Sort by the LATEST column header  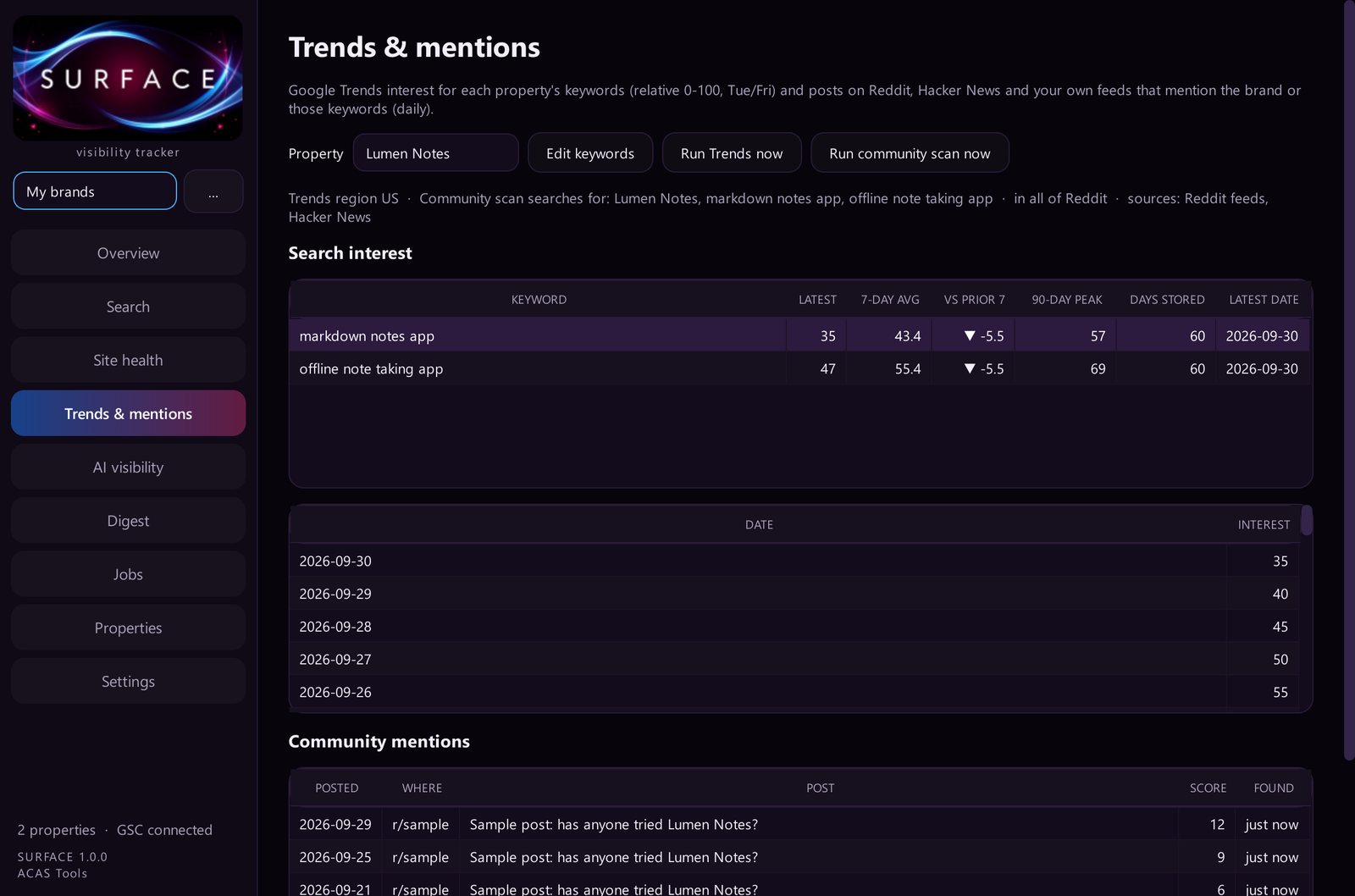(x=817, y=300)
